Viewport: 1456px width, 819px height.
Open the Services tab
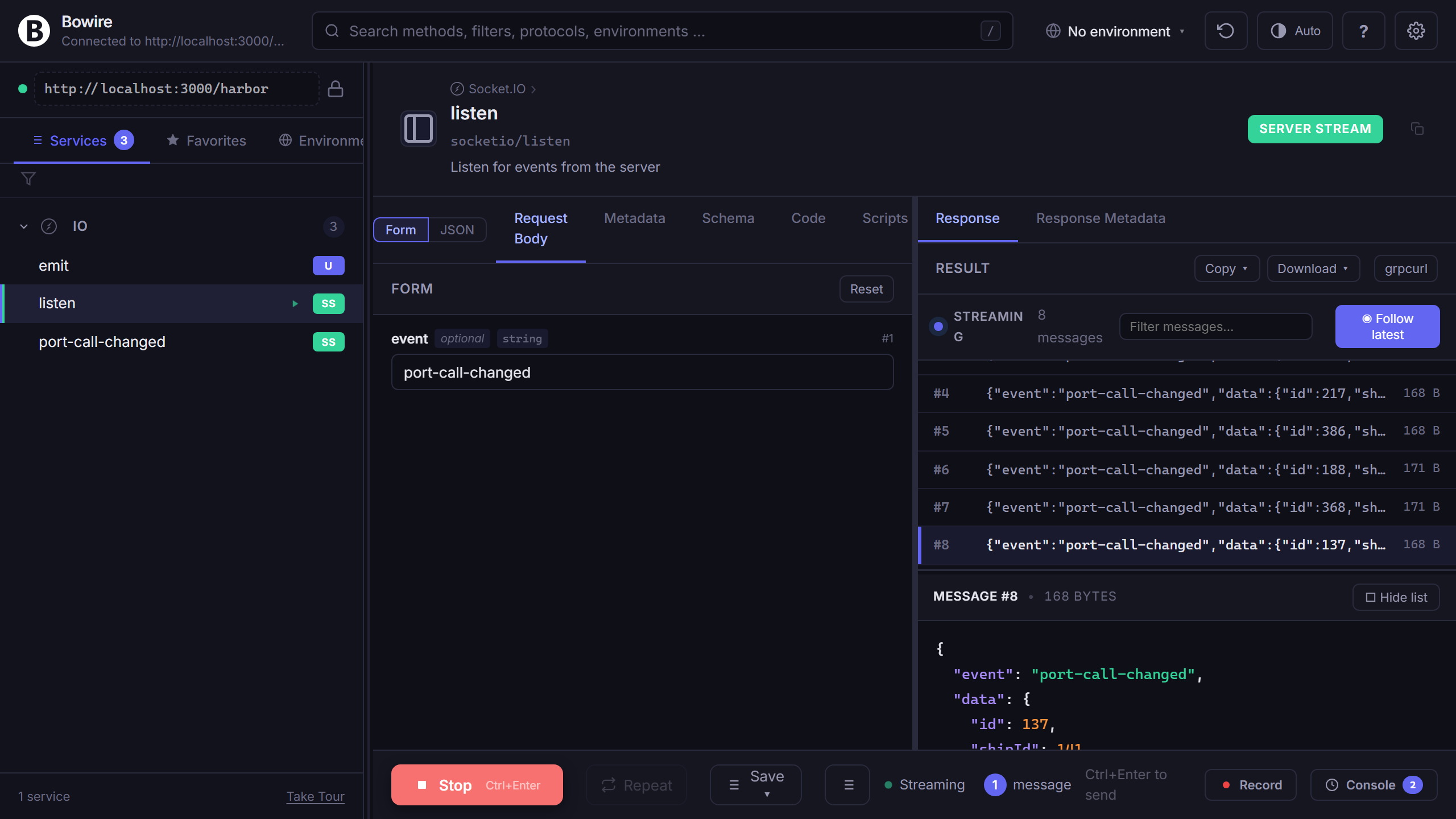(82, 140)
